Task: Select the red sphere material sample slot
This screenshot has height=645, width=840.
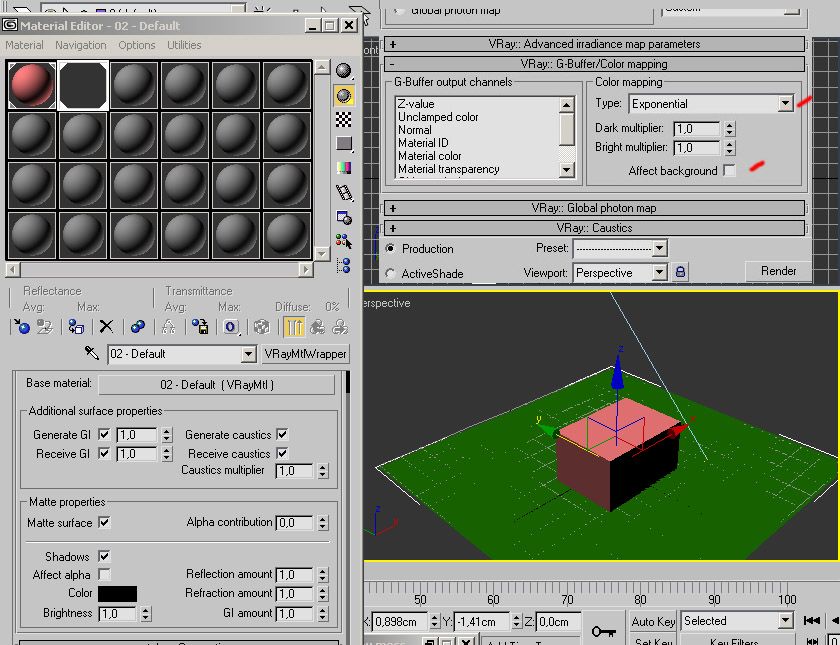Action: tap(32, 85)
